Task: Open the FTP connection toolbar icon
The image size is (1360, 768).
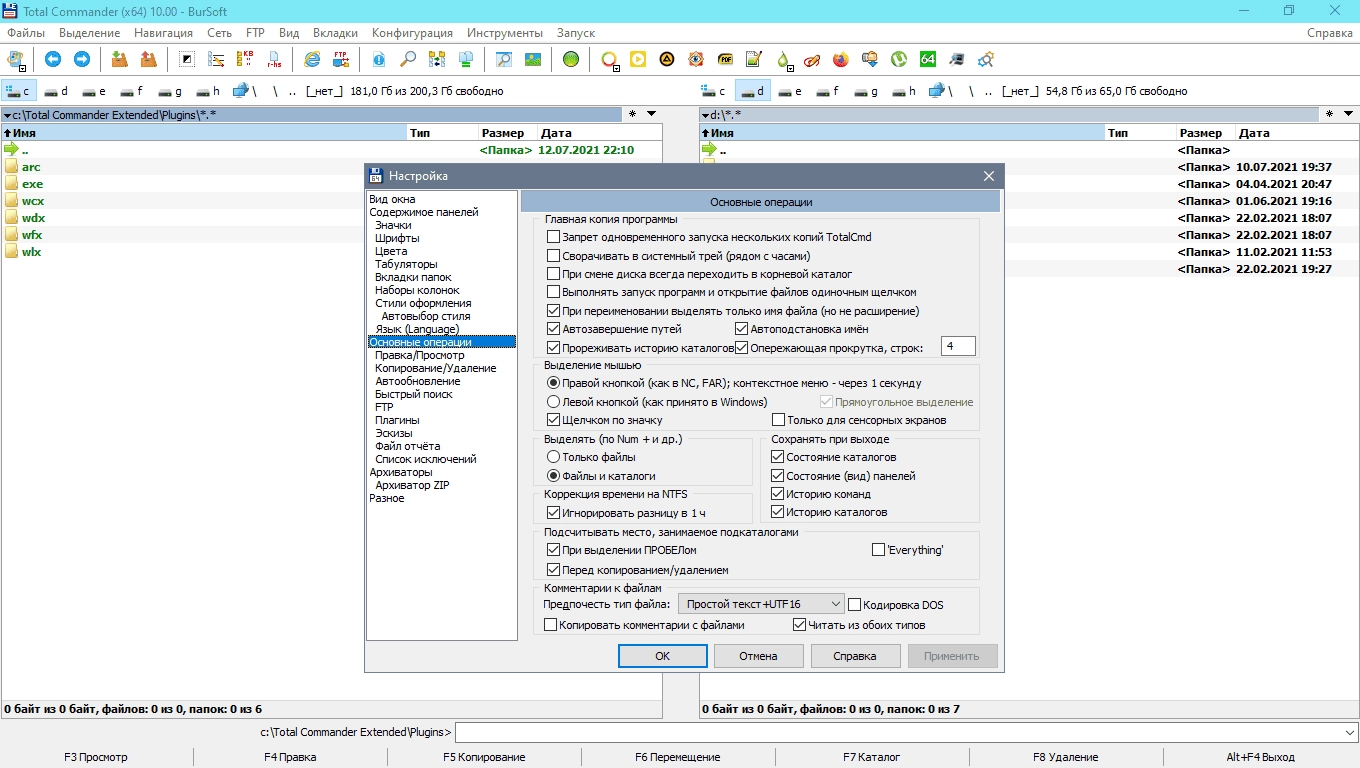Action: pyautogui.click(x=341, y=59)
